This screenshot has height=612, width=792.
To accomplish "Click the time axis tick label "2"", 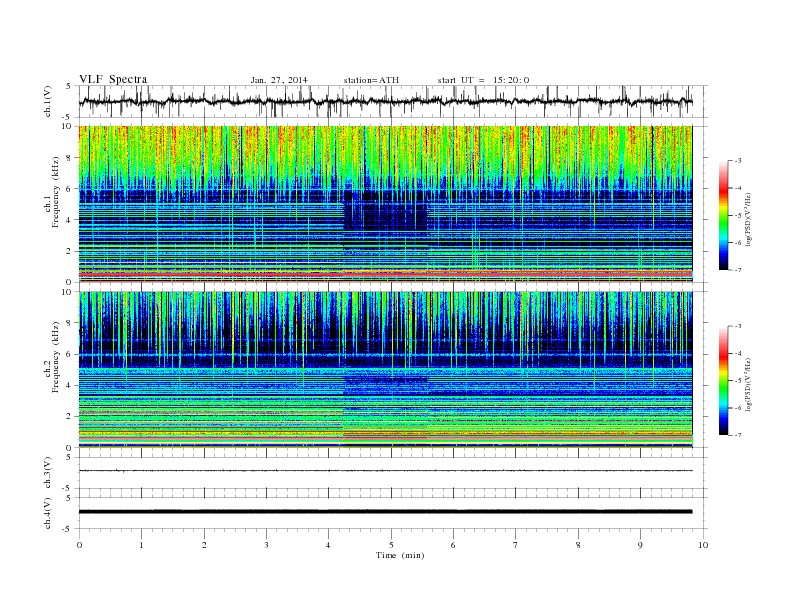I will tap(204, 545).
